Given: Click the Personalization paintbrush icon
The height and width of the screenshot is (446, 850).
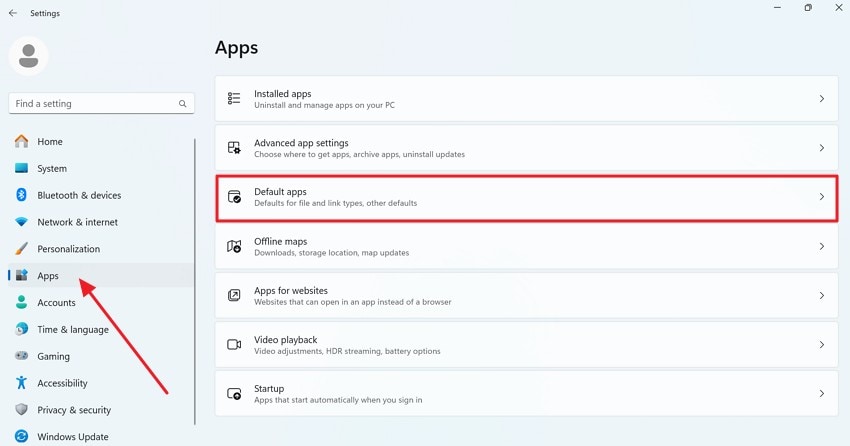Looking at the screenshot, I should coord(22,249).
